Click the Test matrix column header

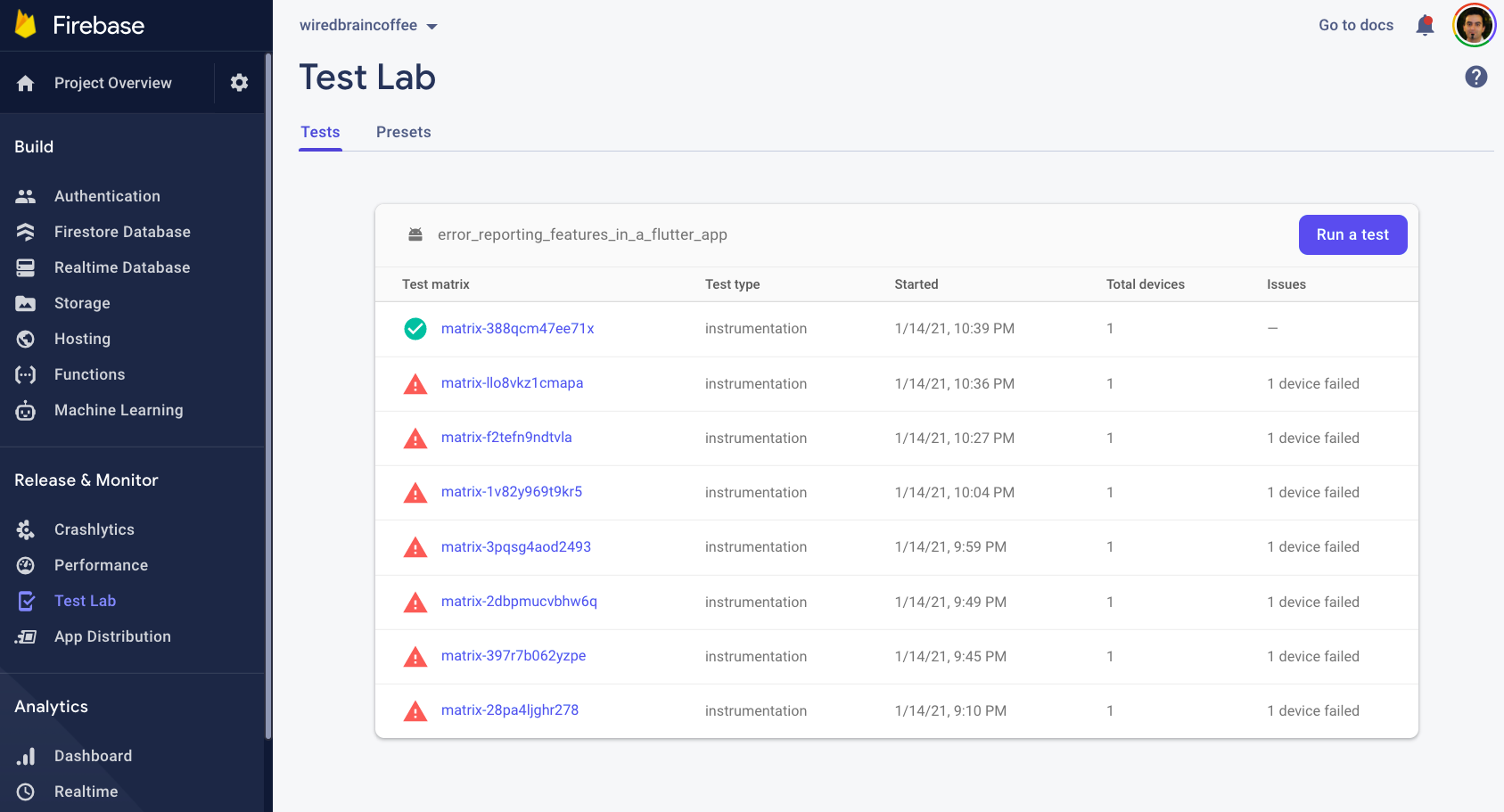(x=436, y=284)
